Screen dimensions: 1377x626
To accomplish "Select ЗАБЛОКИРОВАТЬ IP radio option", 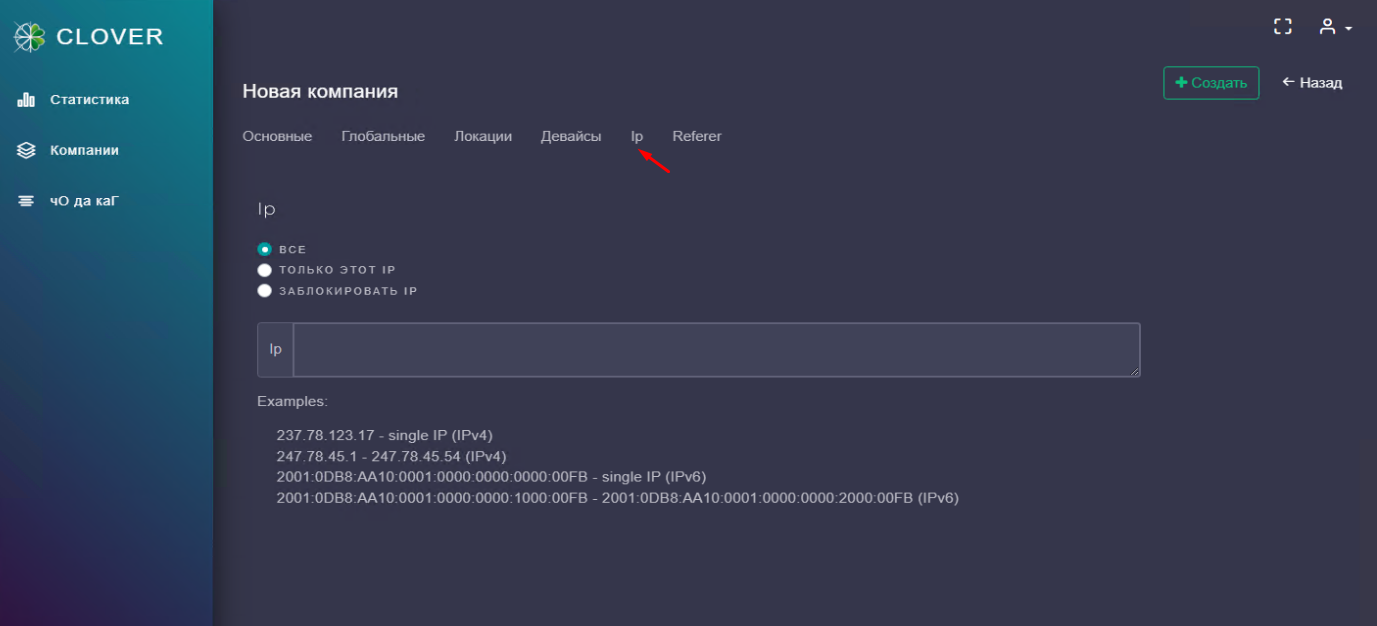I will tap(265, 291).
